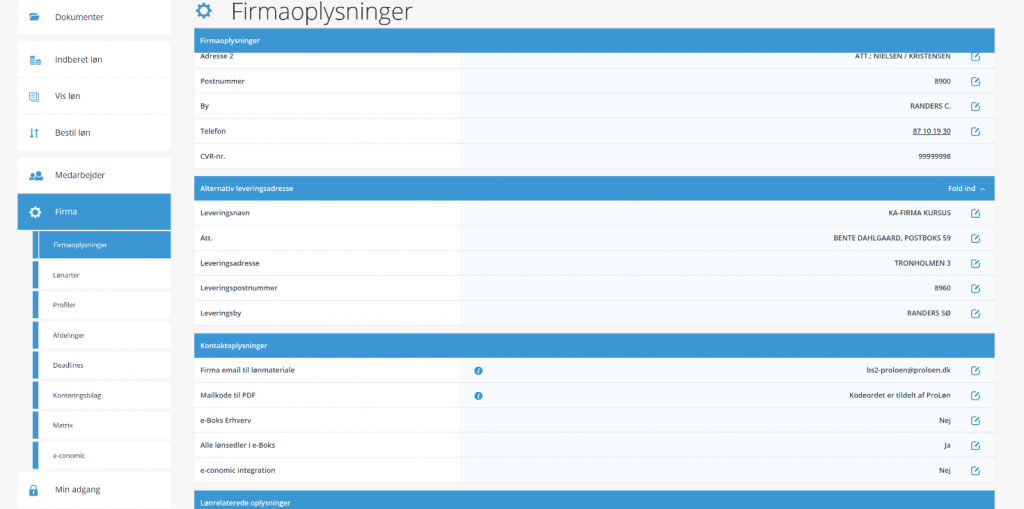Screen dimensions: 1024x509
Task: Click edit icon for Leveringsby row
Action: [x=975, y=313]
